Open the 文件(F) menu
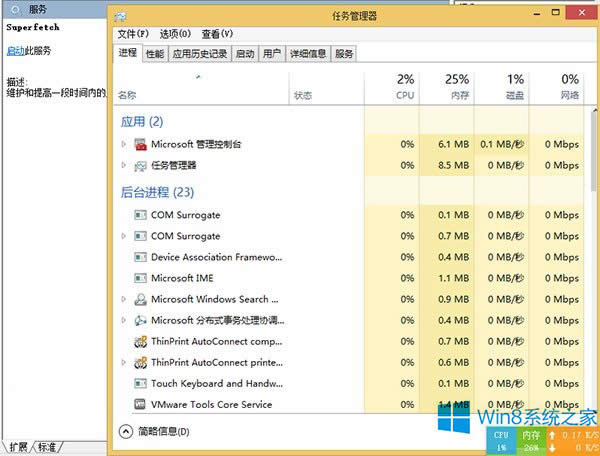The height and width of the screenshot is (456, 600). [x=133, y=34]
